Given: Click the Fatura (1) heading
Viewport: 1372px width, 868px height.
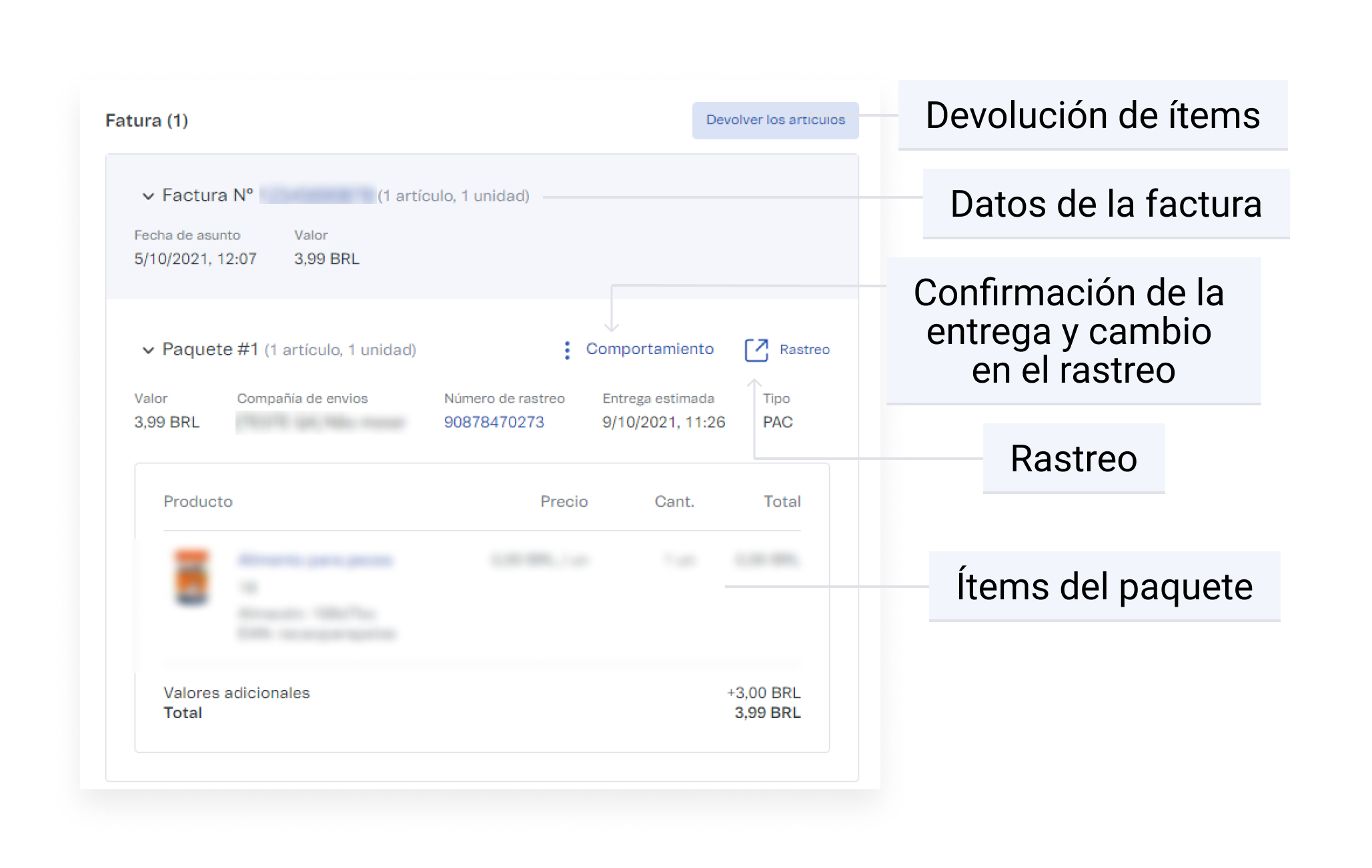Looking at the screenshot, I should (x=147, y=121).
